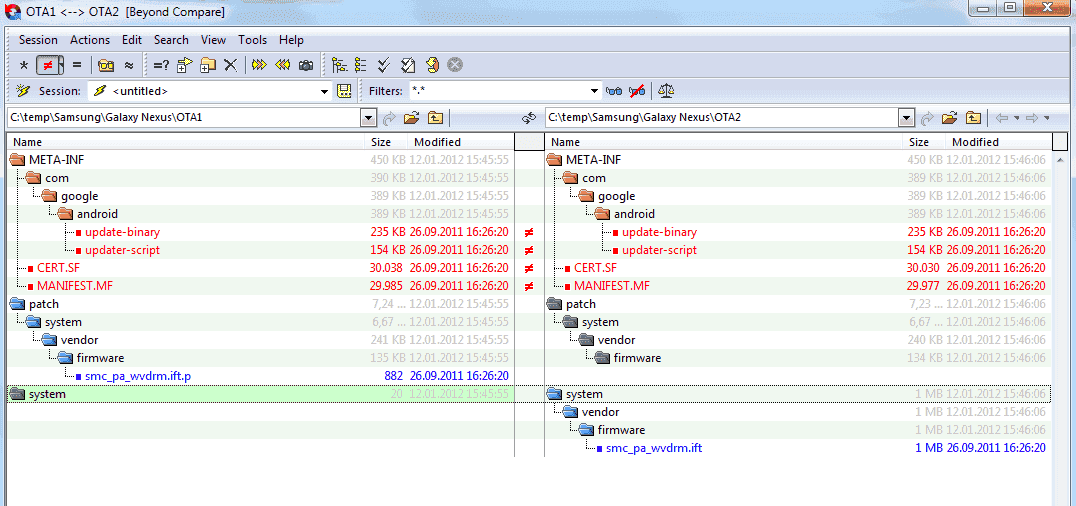Click the Copy to Folder toolbar icon
The height and width of the screenshot is (506, 1076).
point(208,65)
